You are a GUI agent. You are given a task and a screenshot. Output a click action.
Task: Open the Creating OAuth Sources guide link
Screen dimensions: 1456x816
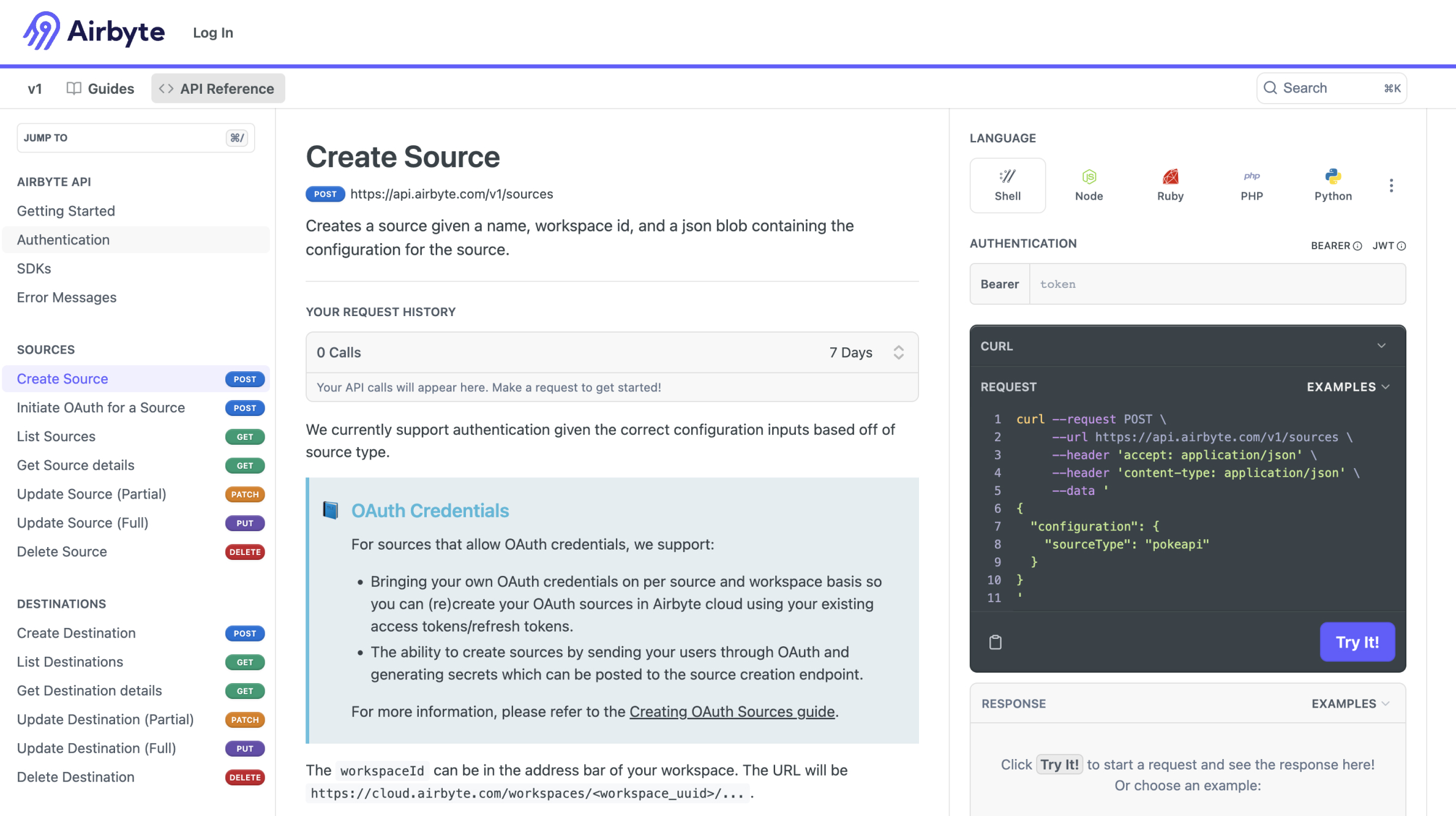(x=732, y=711)
